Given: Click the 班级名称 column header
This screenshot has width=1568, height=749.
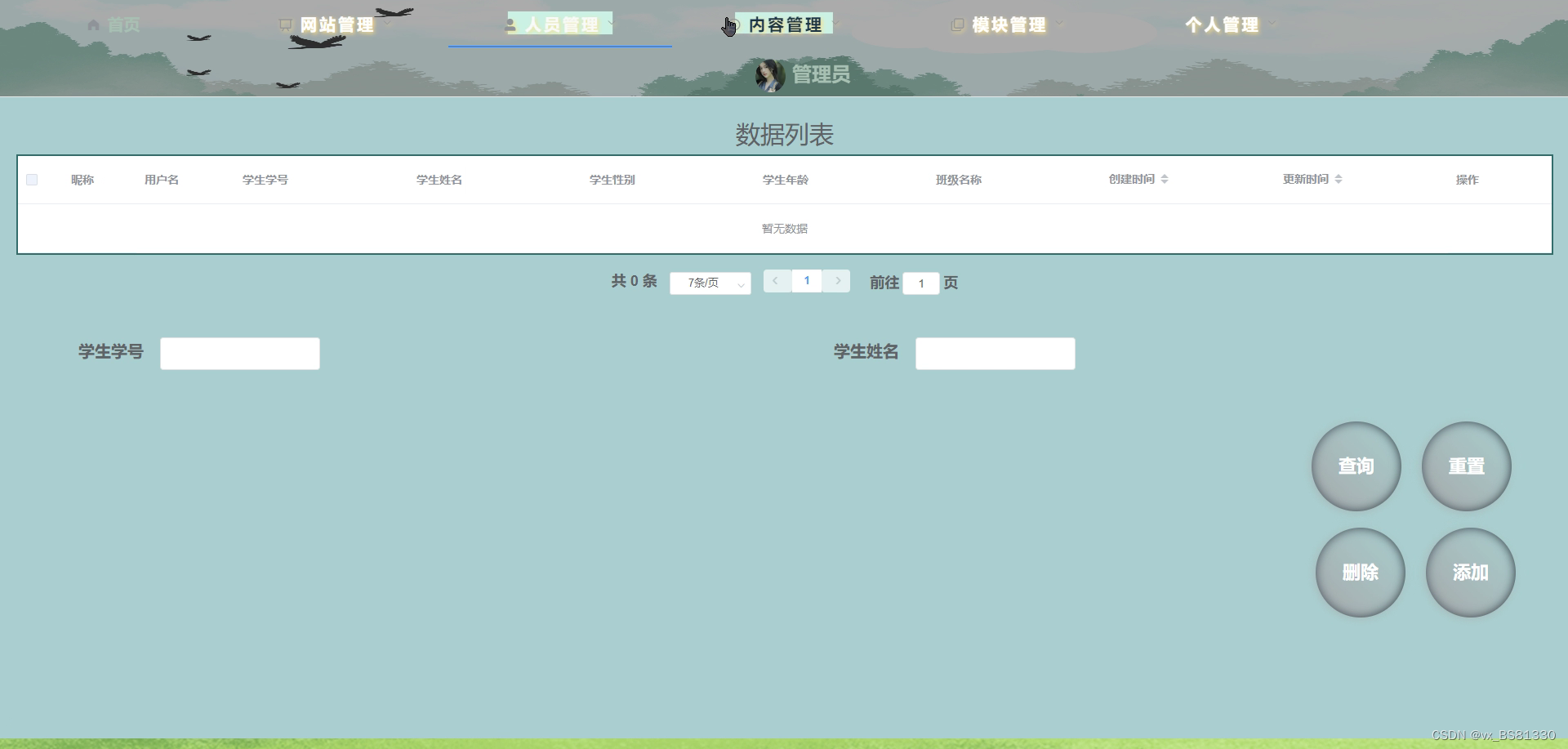Looking at the screenshot, I should pos(959,180).
